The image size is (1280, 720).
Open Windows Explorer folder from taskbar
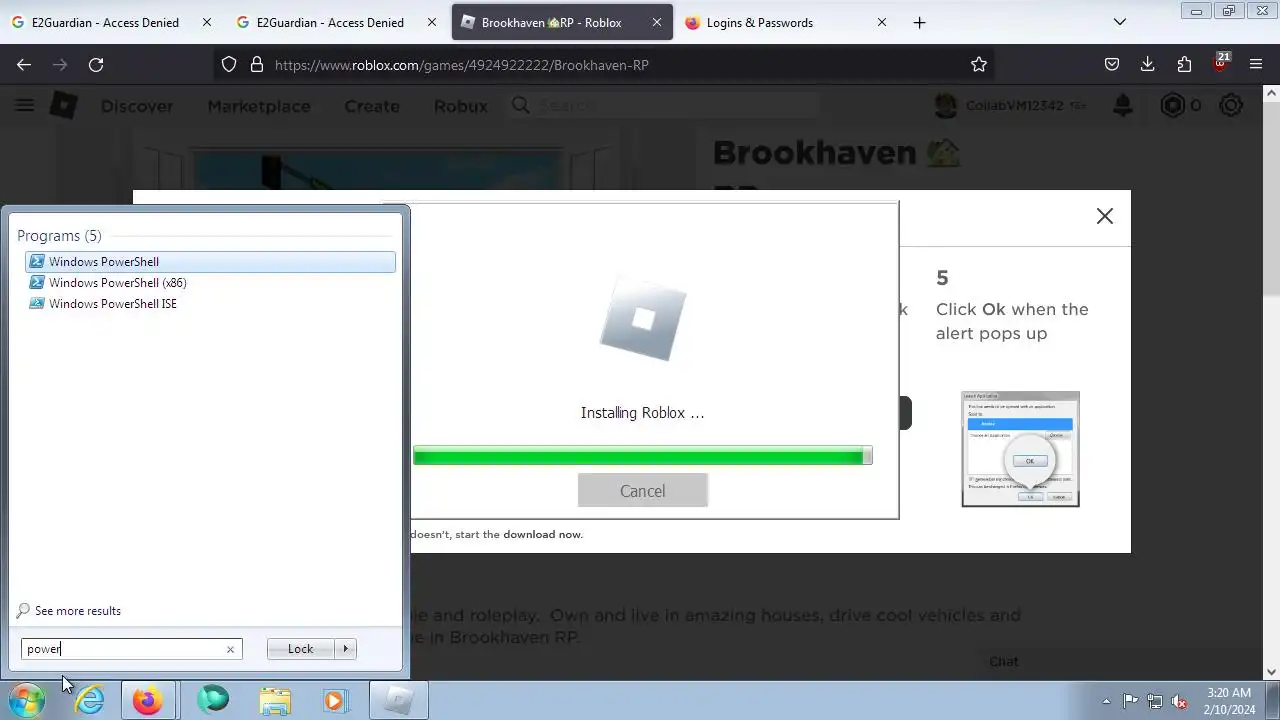coord(275,700)
